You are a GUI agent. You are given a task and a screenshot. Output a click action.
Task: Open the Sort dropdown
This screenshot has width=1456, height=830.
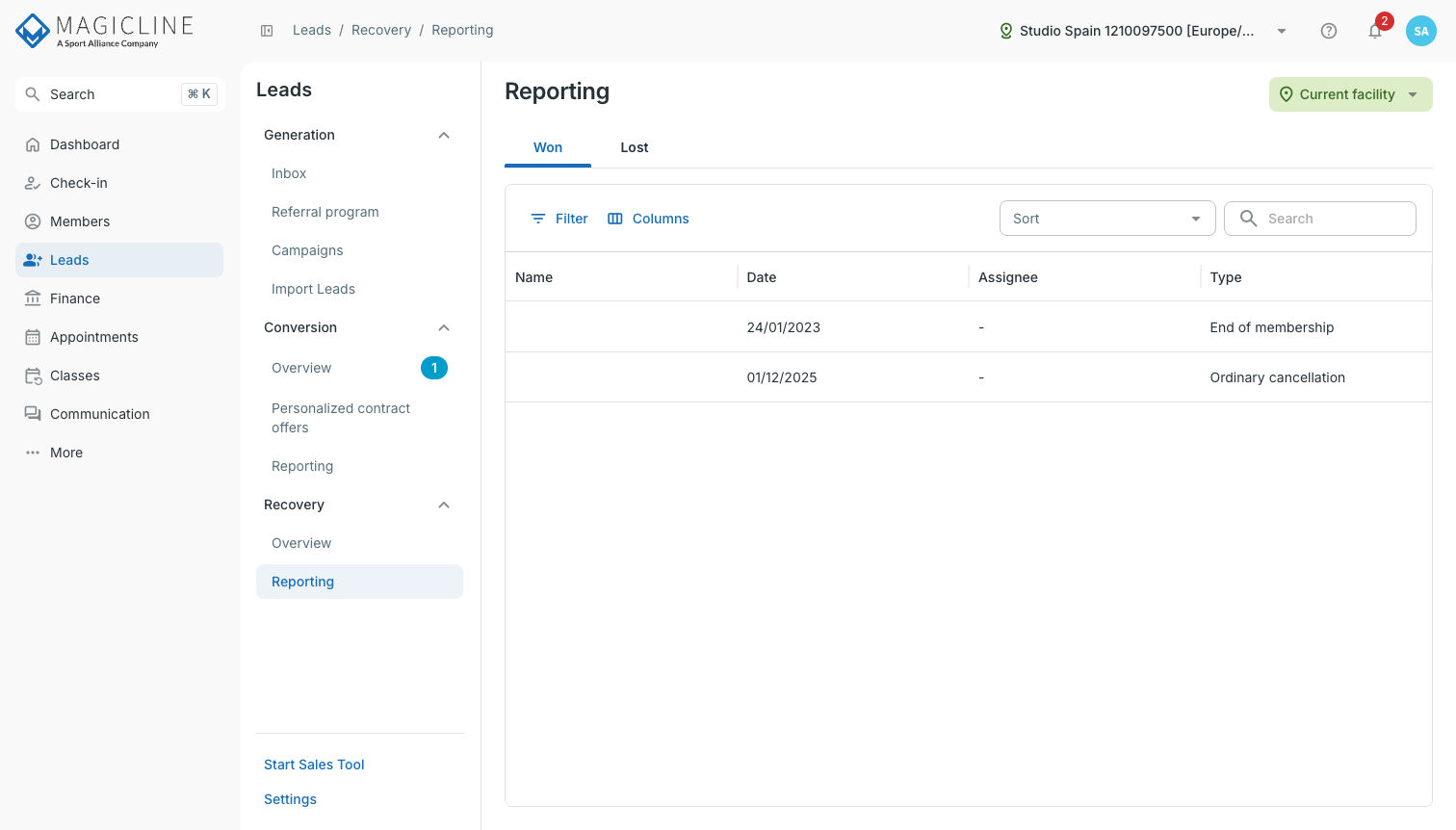pos(1107,219)
